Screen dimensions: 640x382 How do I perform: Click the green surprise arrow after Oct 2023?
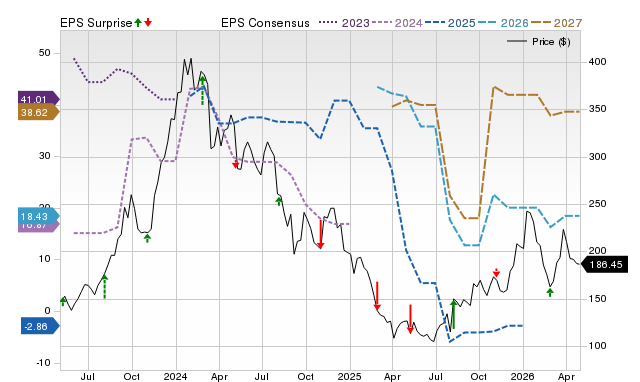pyautogui.click(x=147, y=238)
